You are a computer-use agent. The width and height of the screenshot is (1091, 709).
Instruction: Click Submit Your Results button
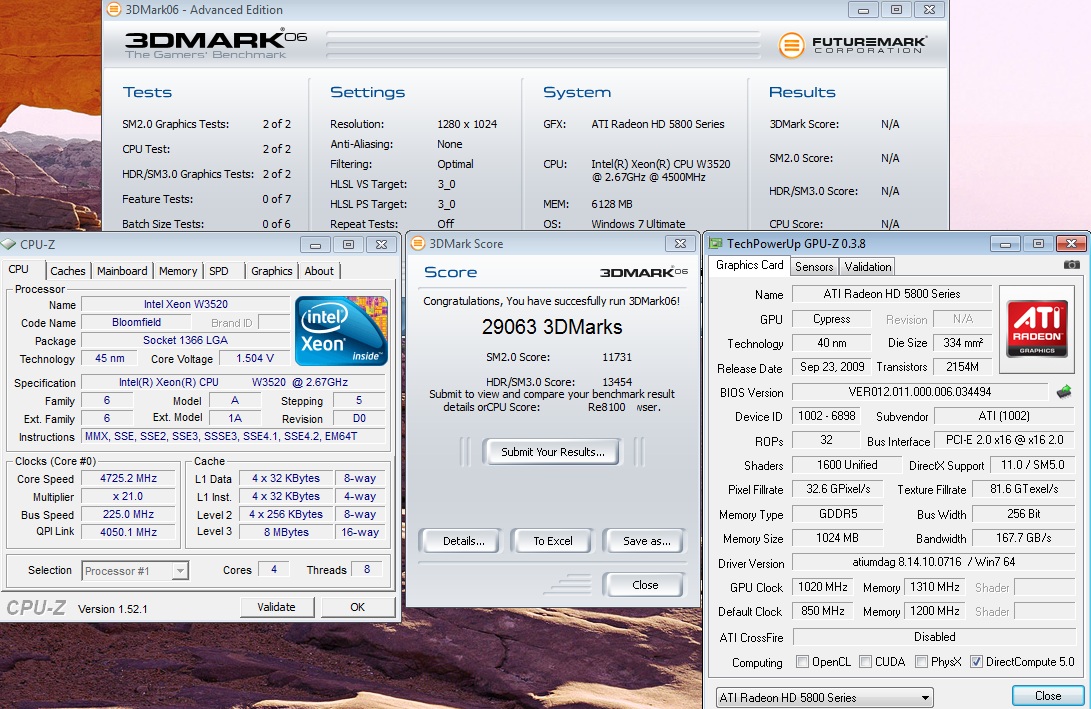pos(552,452)
